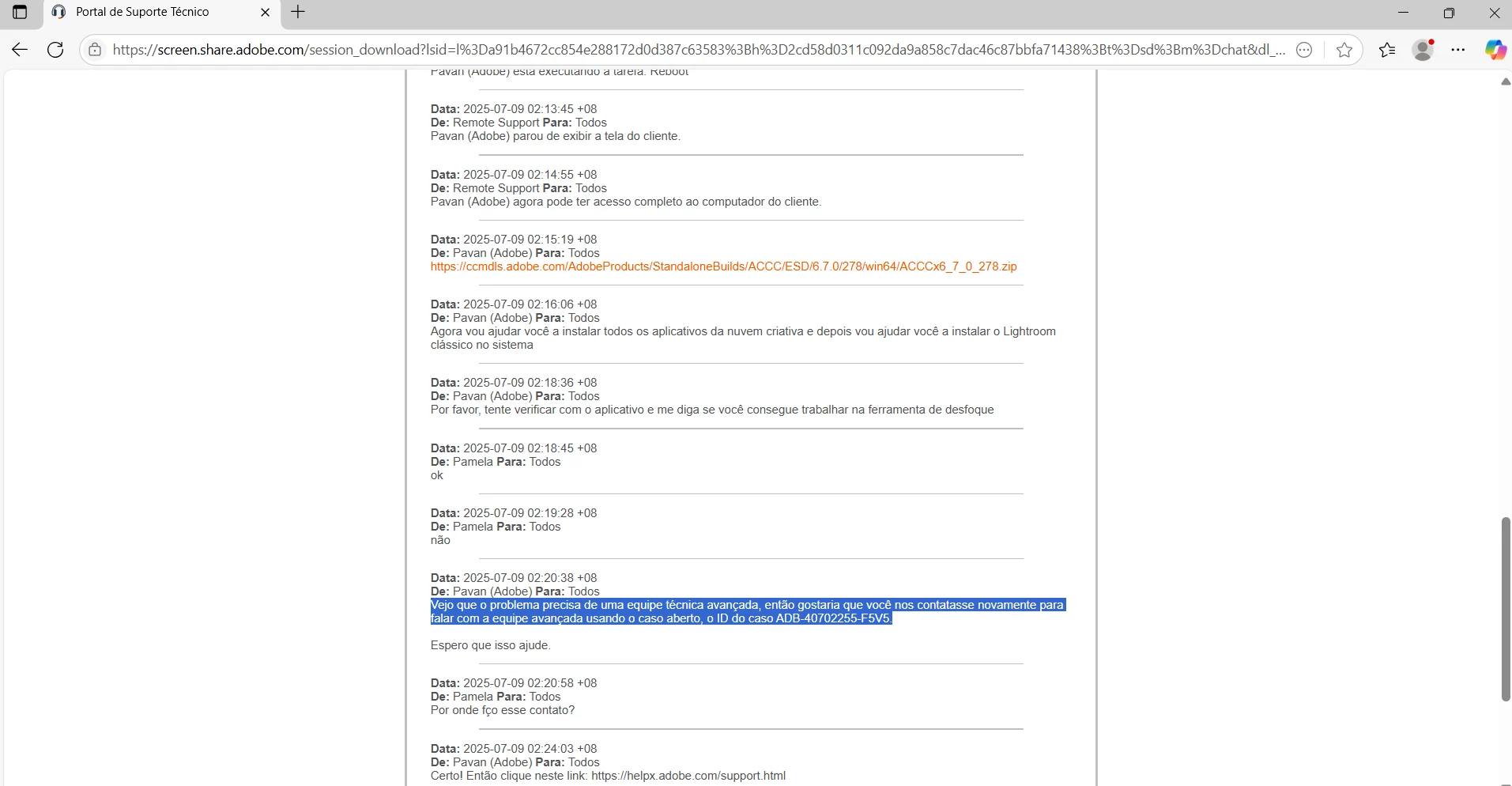Minimize the browser window

click(1404, 13)
